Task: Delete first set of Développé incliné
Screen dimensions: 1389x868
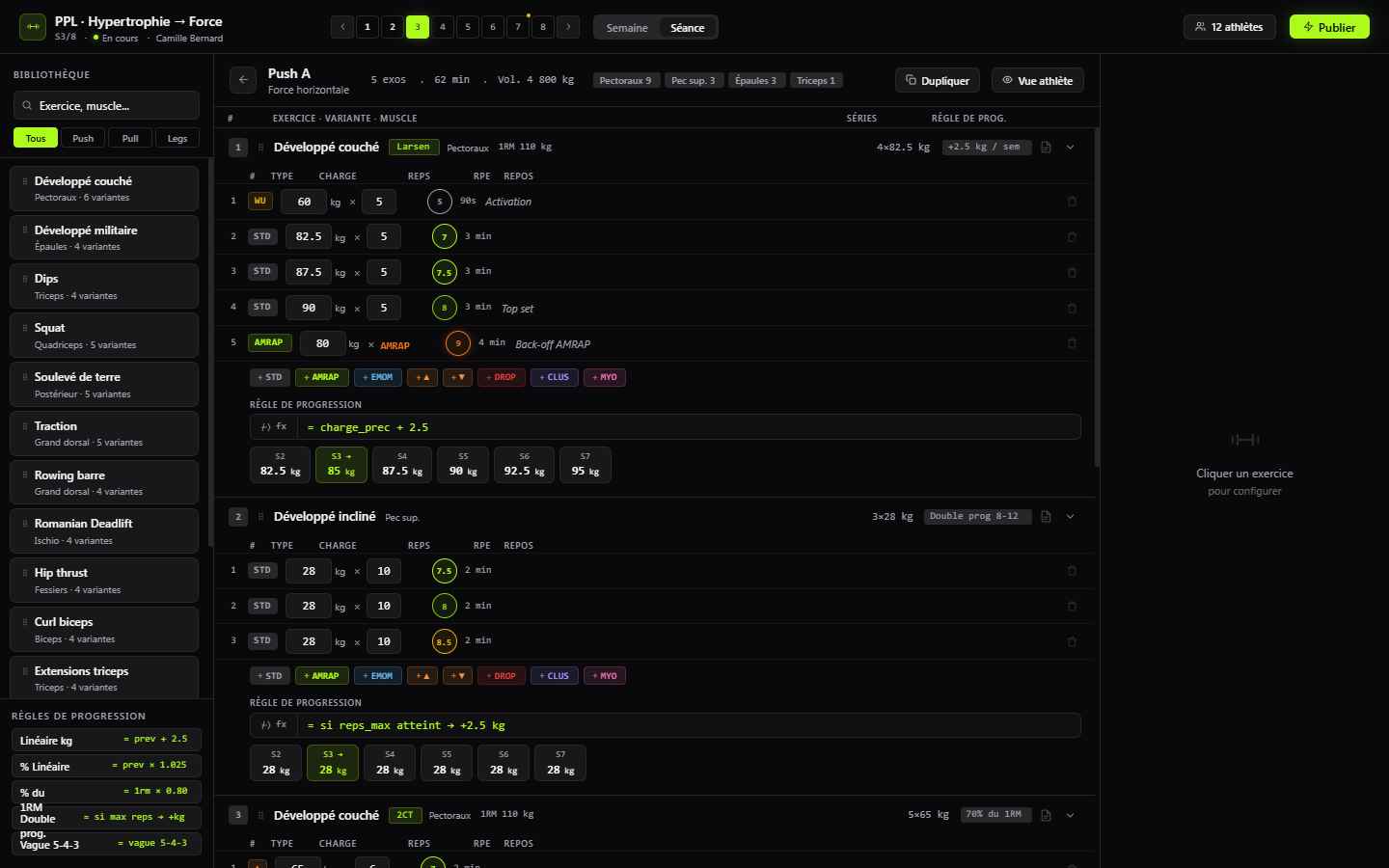Action: [1072, 571]
